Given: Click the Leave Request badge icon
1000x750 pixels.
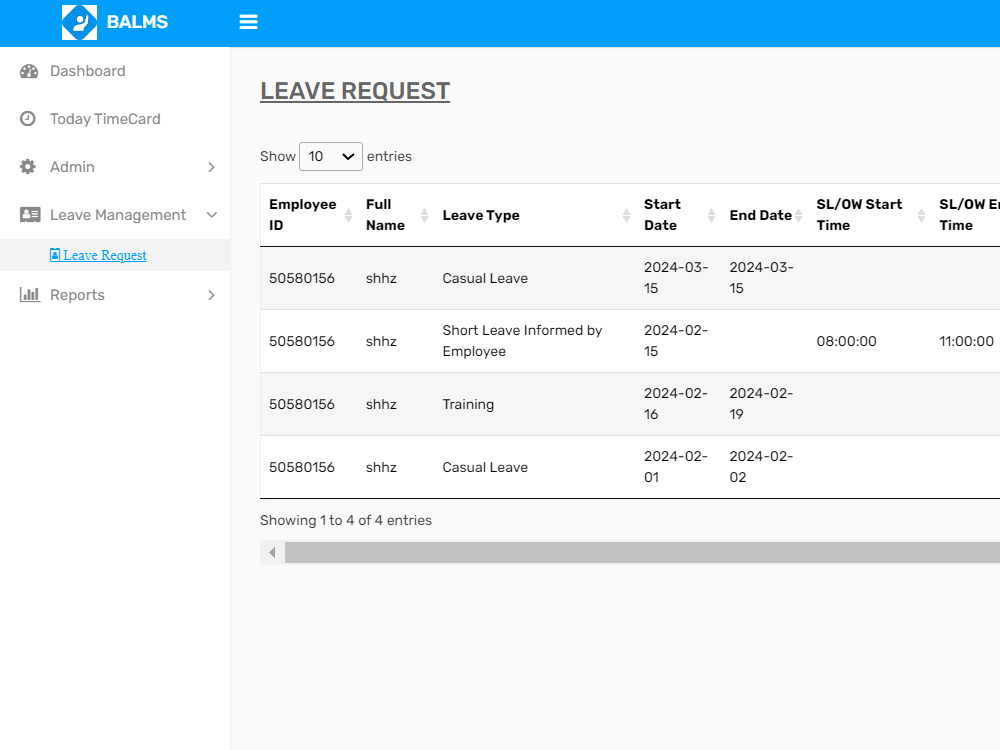Looking at the screenshot, I should (55, 255).
